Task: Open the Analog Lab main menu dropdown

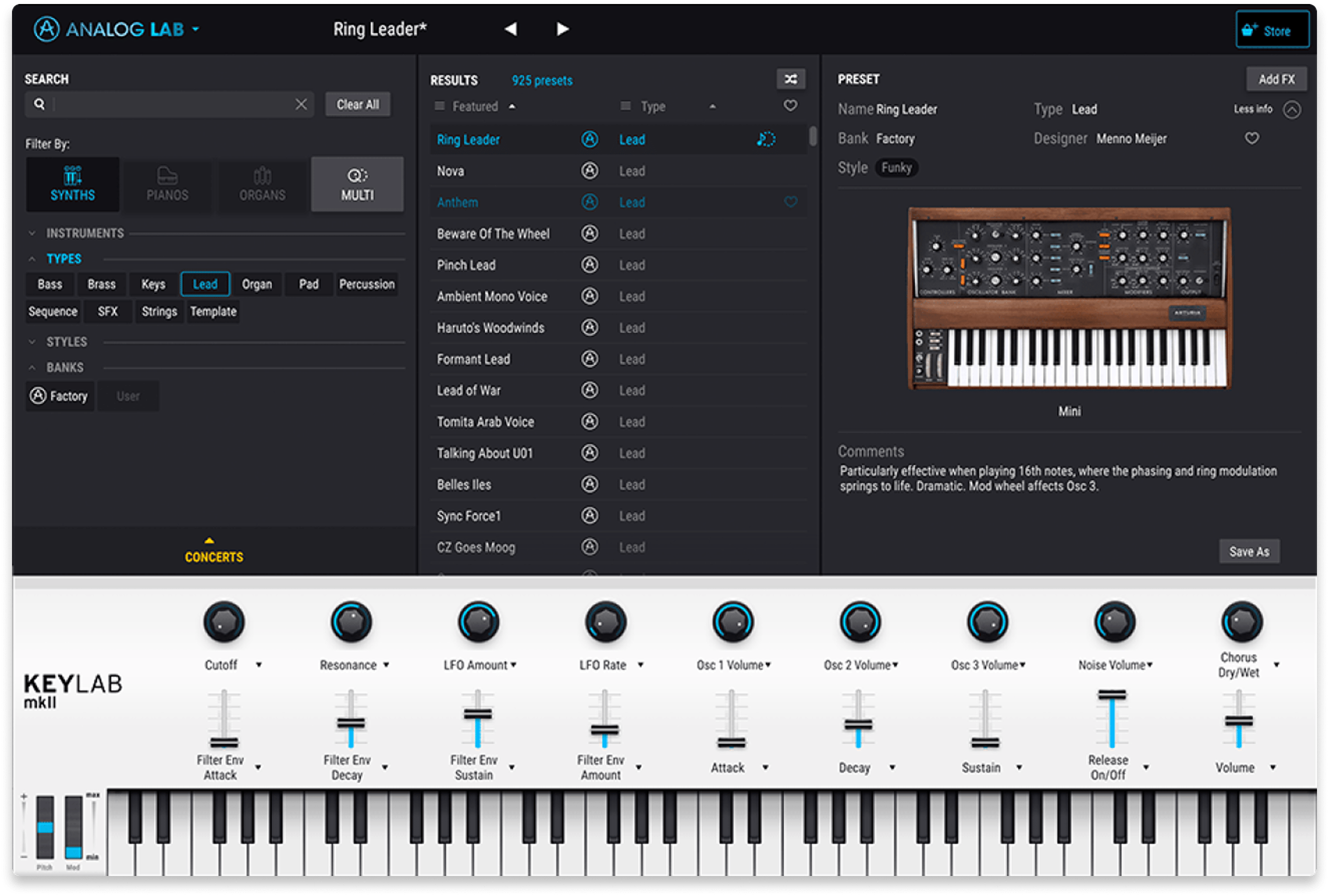Action: coord(196,29)
